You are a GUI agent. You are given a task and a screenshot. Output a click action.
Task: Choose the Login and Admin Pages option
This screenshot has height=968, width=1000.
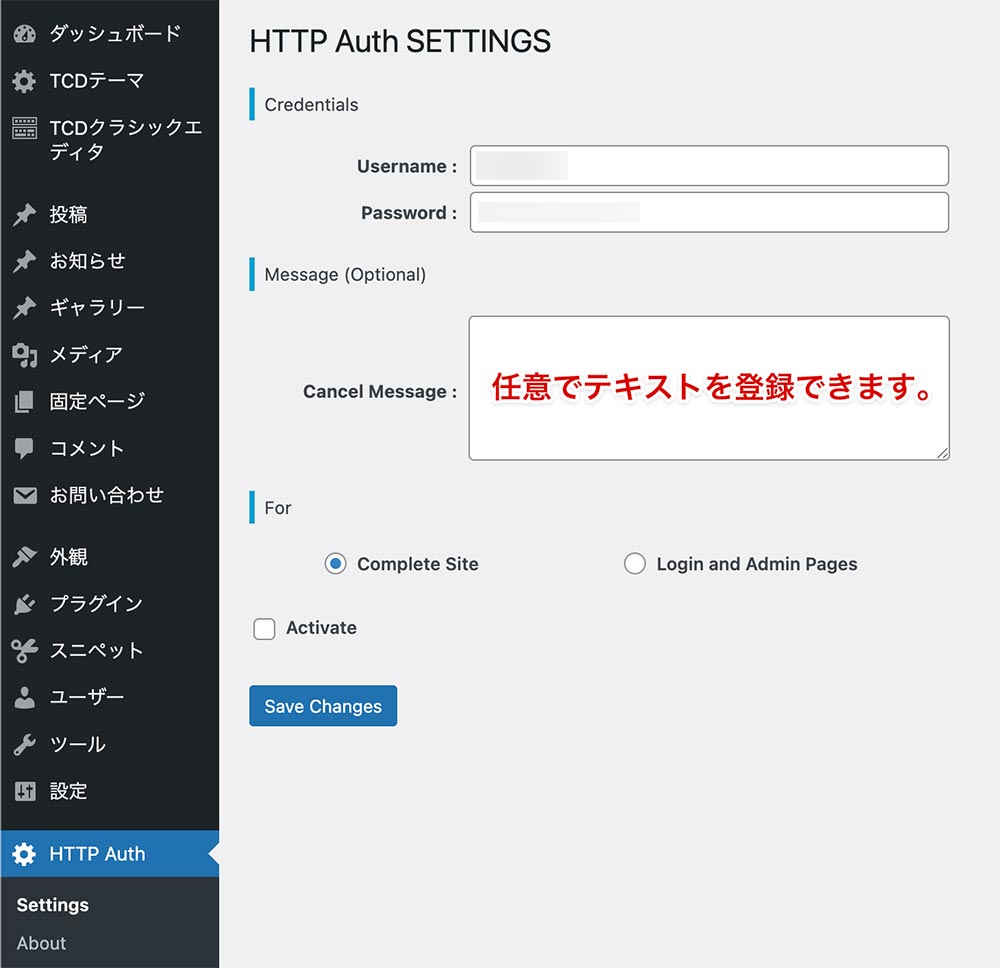pyautogui.click(x=635, y=564)
